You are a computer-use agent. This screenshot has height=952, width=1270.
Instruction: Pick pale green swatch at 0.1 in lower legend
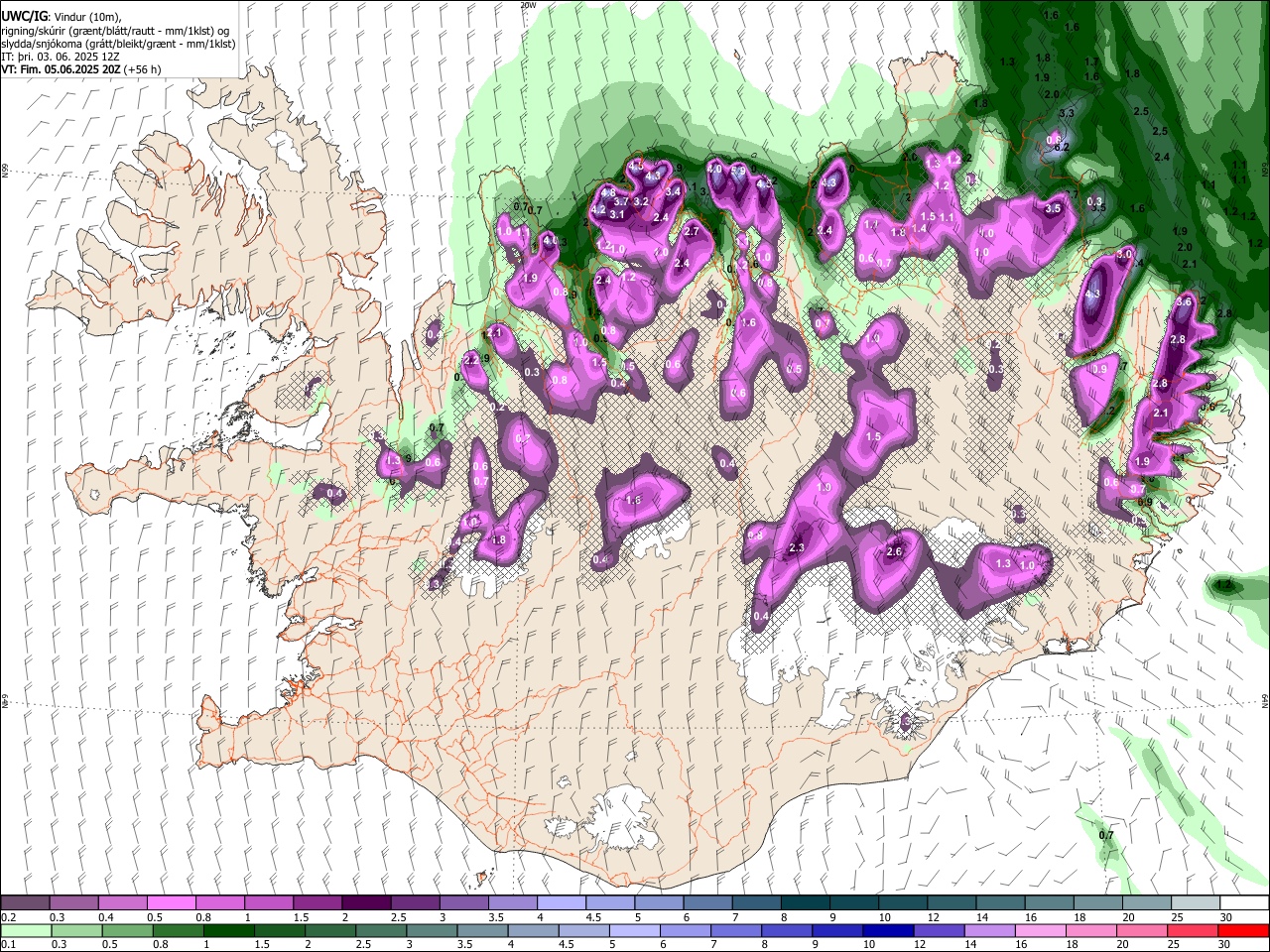click(x=25, y=930)
